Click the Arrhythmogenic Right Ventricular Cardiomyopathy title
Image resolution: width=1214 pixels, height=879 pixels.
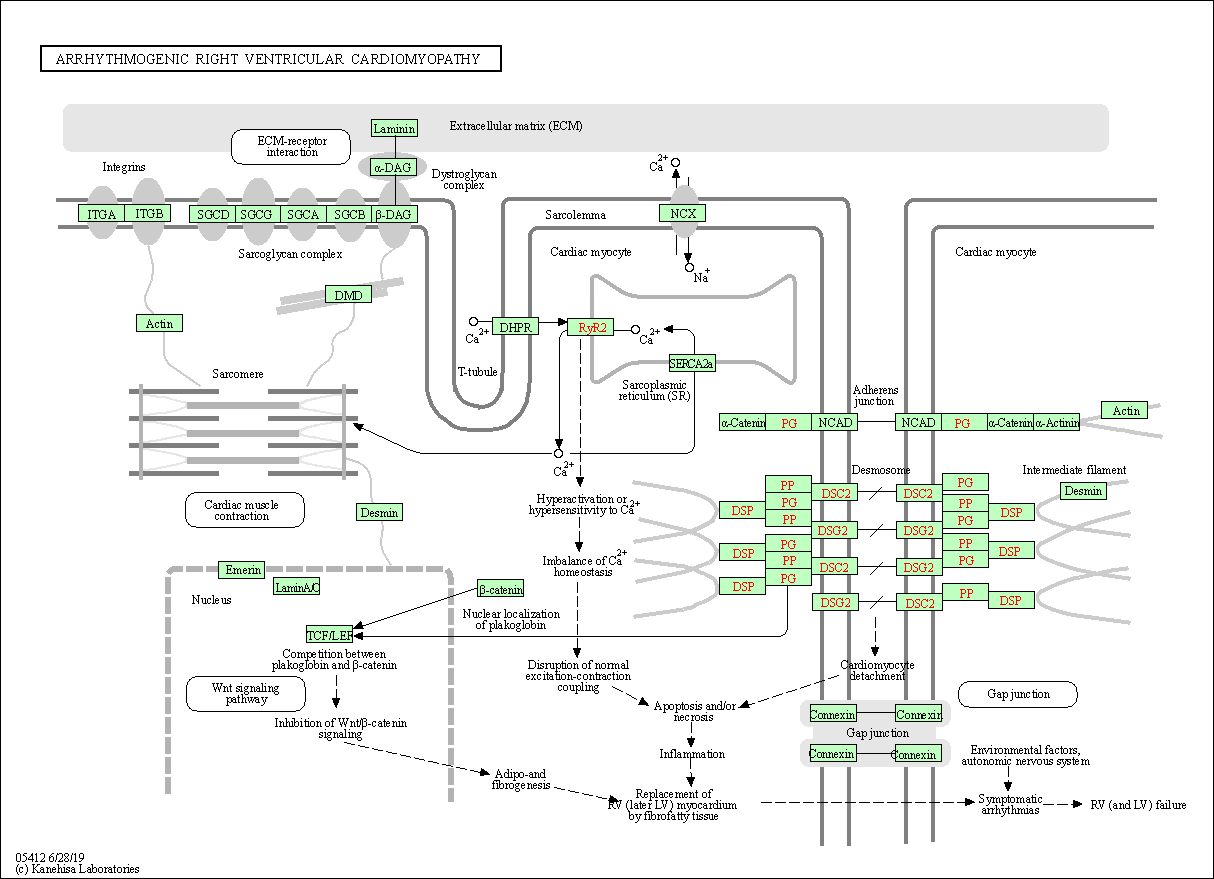270,59
